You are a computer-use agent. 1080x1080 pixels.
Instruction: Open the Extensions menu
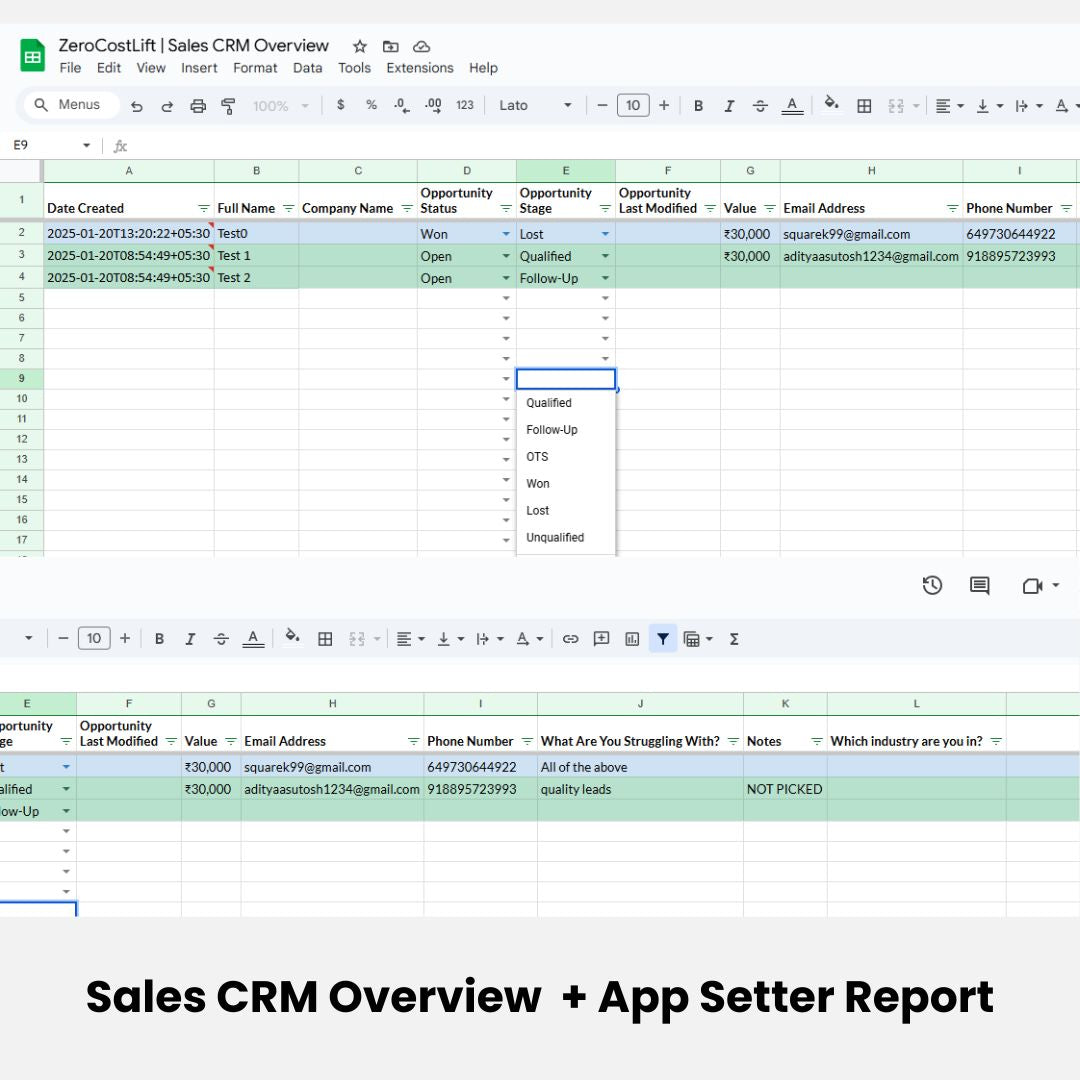tap(419, 68)
